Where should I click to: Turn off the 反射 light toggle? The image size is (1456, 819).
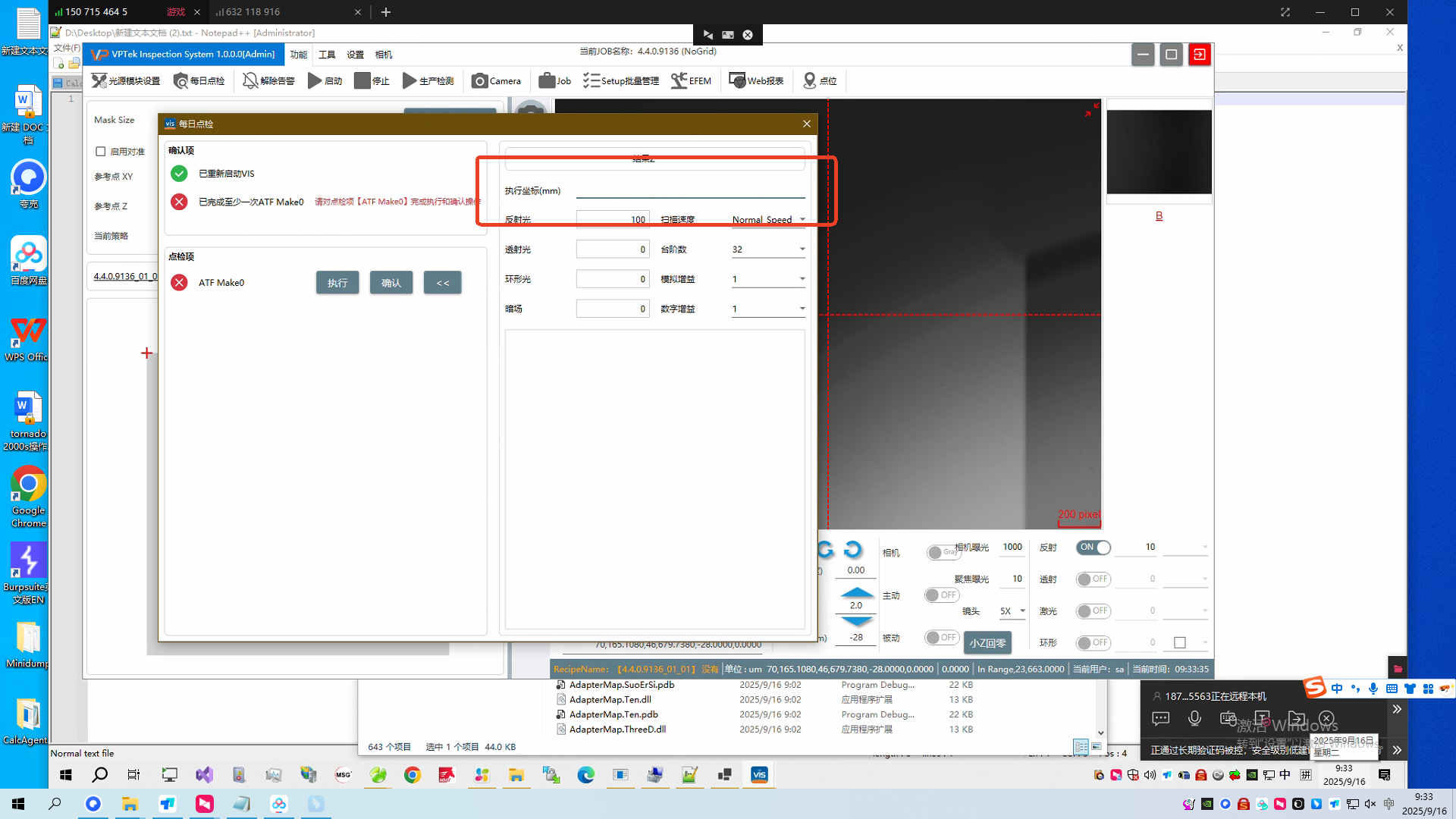[x=1093, y=548]
